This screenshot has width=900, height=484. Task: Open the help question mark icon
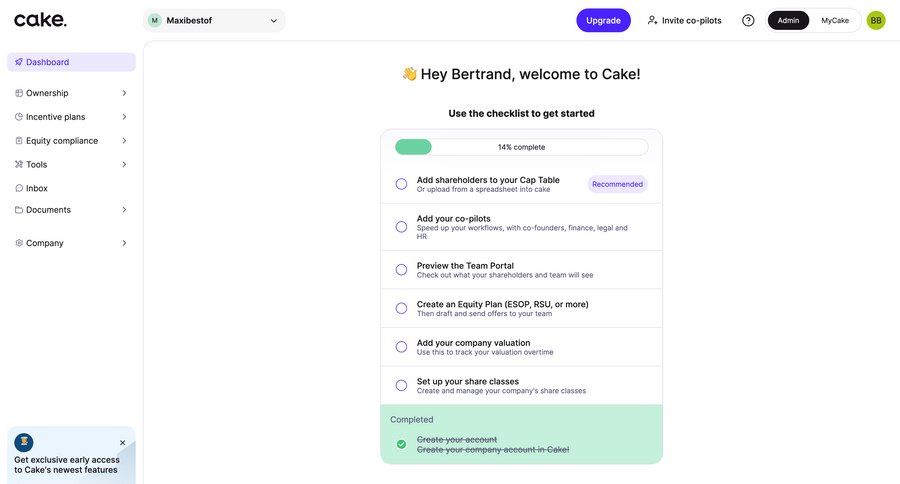pos(748,20)
